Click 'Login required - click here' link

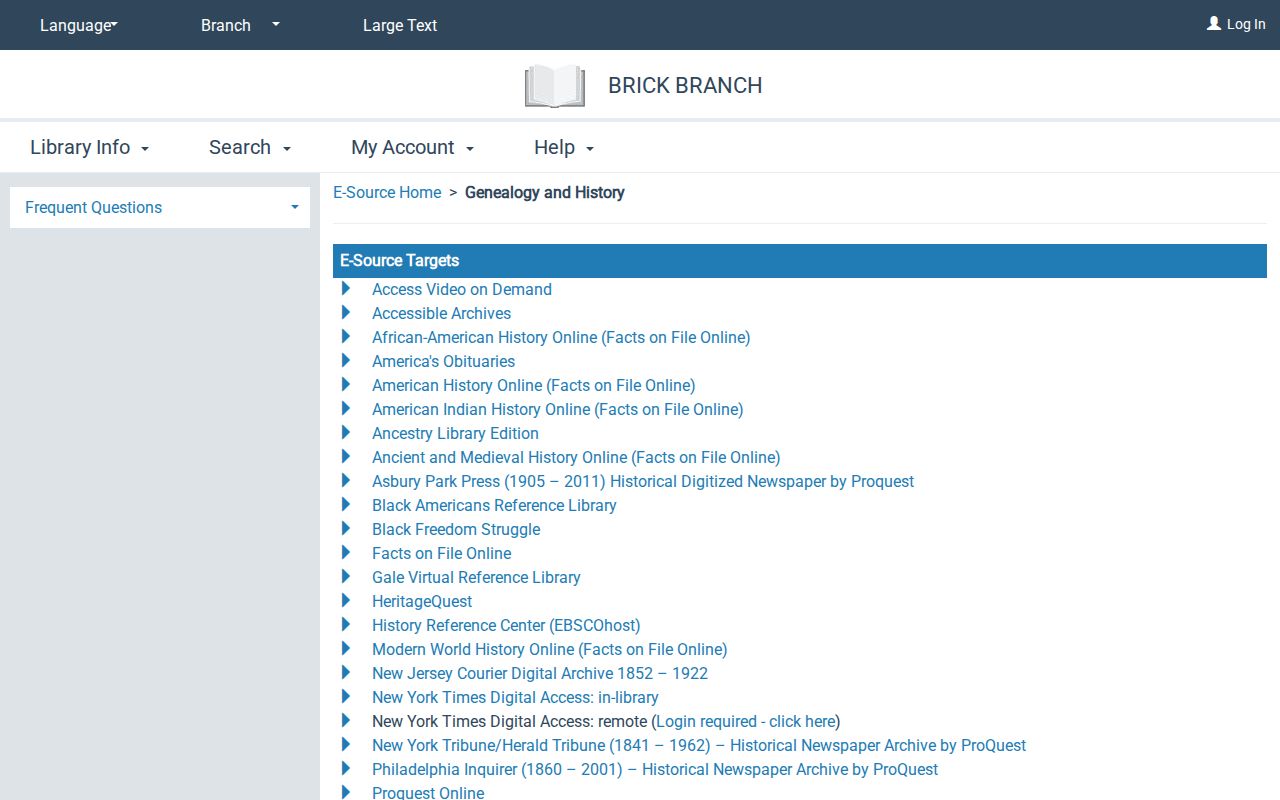tap(746, 721)
